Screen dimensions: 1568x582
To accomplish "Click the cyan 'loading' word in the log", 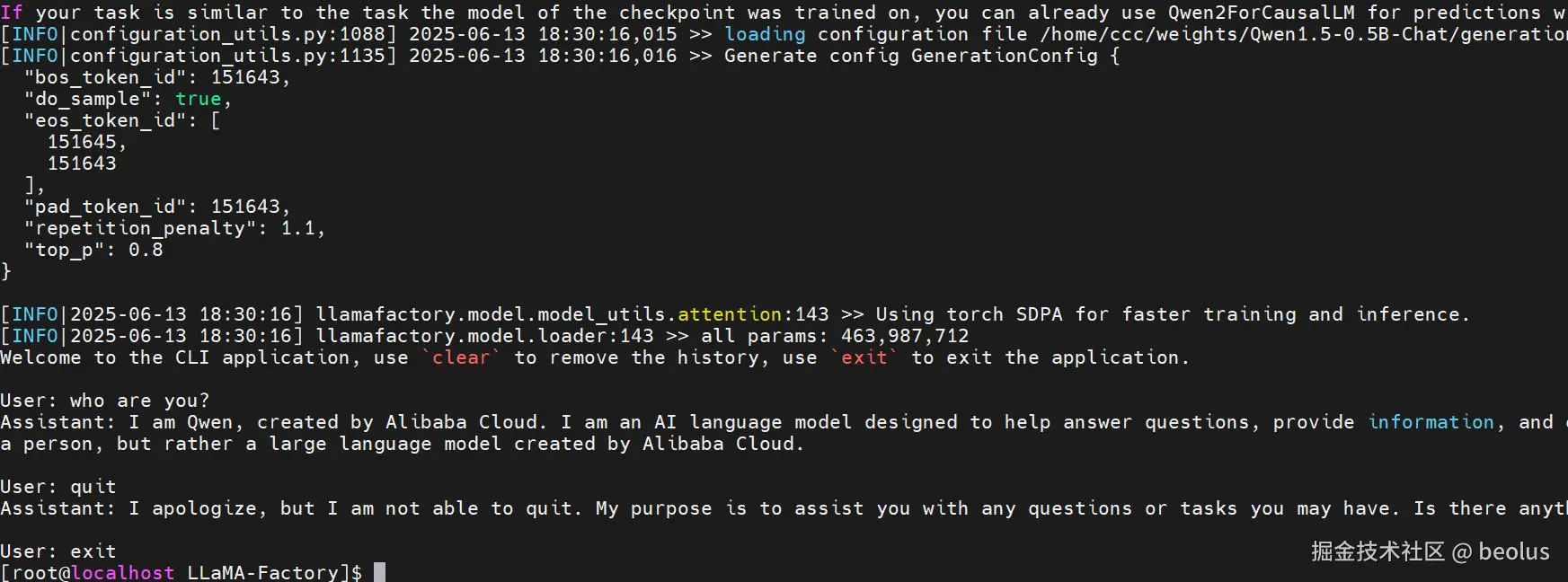I will [x=765, y=34].
